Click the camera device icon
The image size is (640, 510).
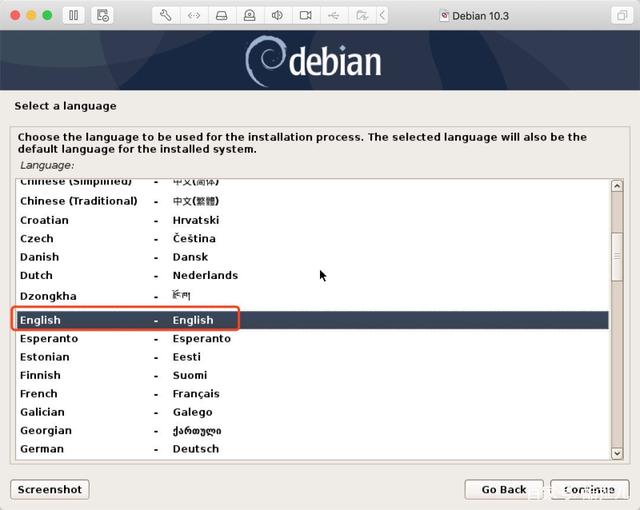pyautogui.click(x=305, y=16)
